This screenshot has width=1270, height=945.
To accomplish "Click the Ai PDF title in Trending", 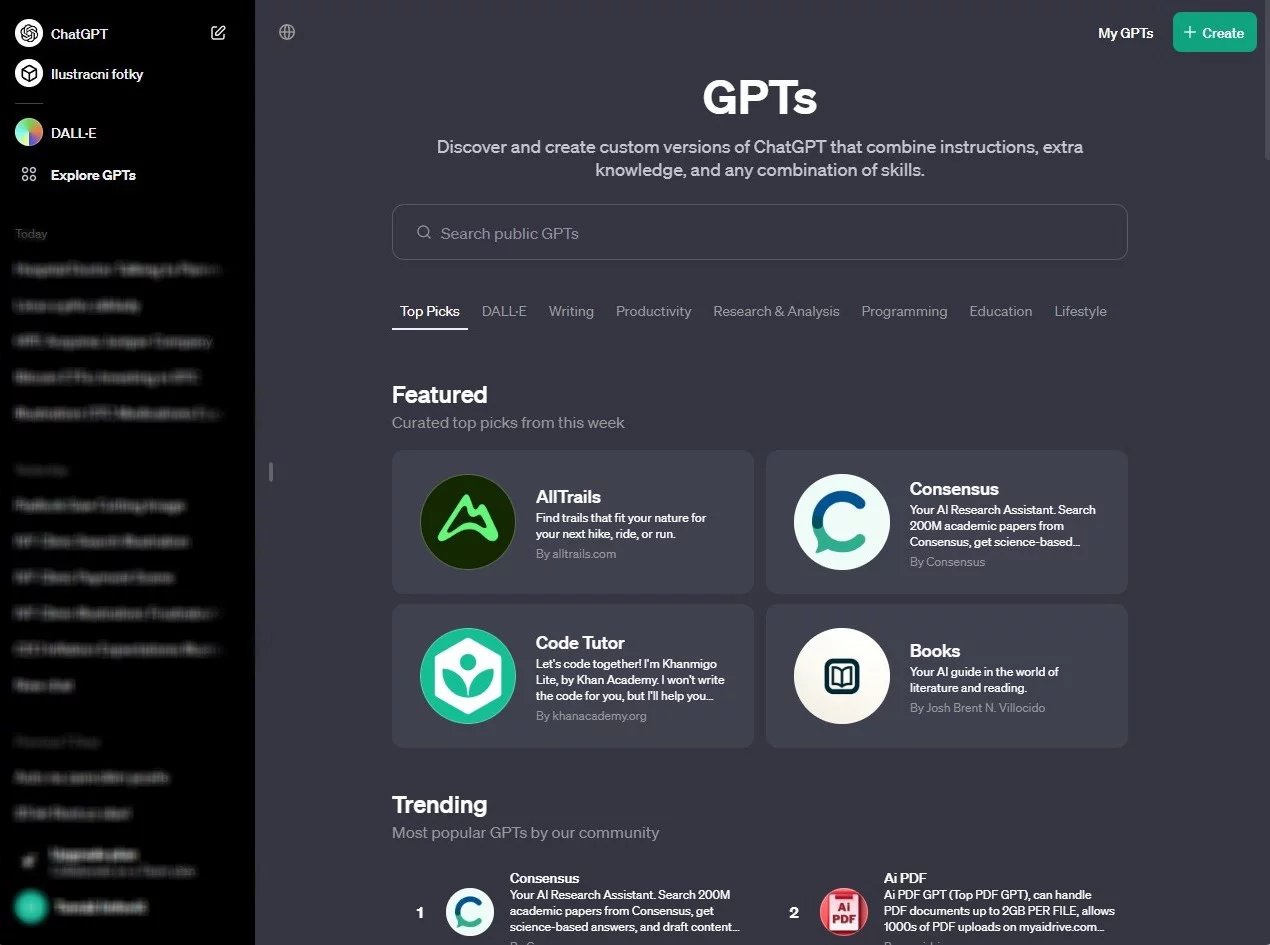I will click(x=906, y=878).
